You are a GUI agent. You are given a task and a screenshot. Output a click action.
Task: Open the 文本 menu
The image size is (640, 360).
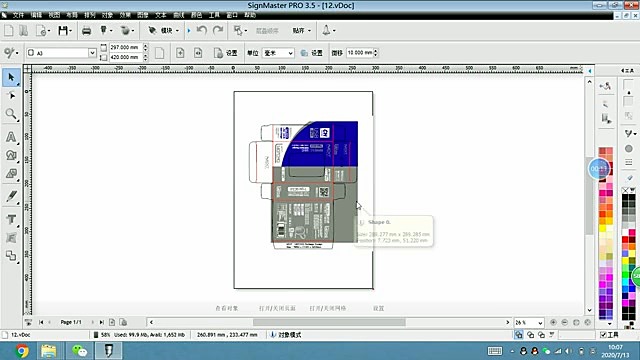tap(161, 15)
